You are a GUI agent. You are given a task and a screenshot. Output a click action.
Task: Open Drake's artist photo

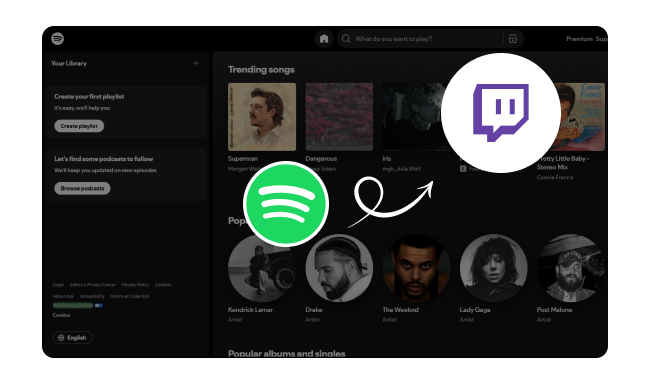point(339,268)
